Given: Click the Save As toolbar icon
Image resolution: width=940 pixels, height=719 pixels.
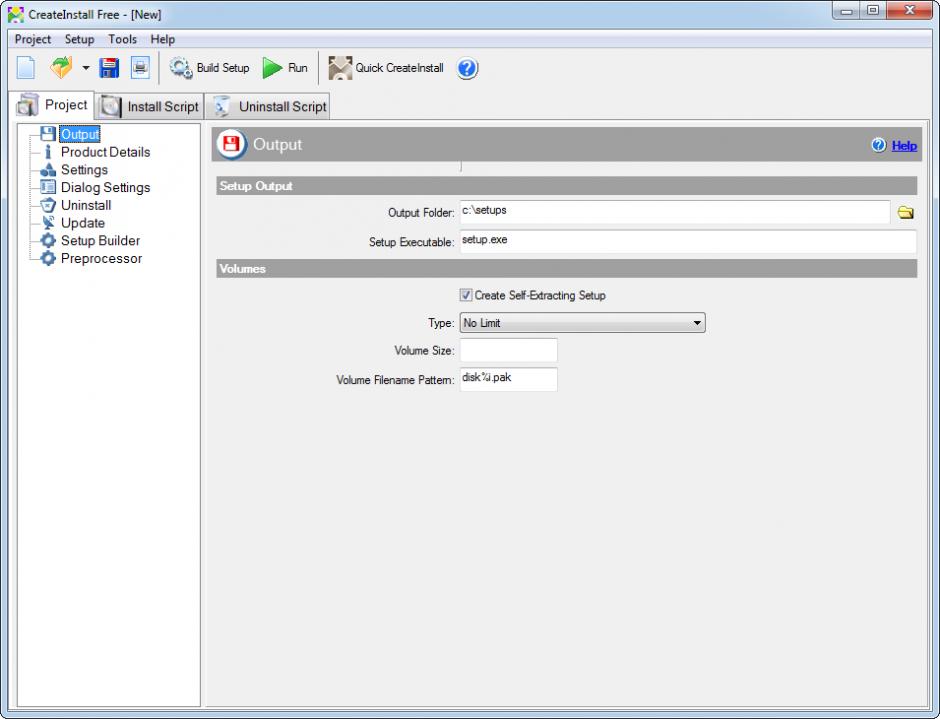Looking at the screenshot, I should [140, 68].
